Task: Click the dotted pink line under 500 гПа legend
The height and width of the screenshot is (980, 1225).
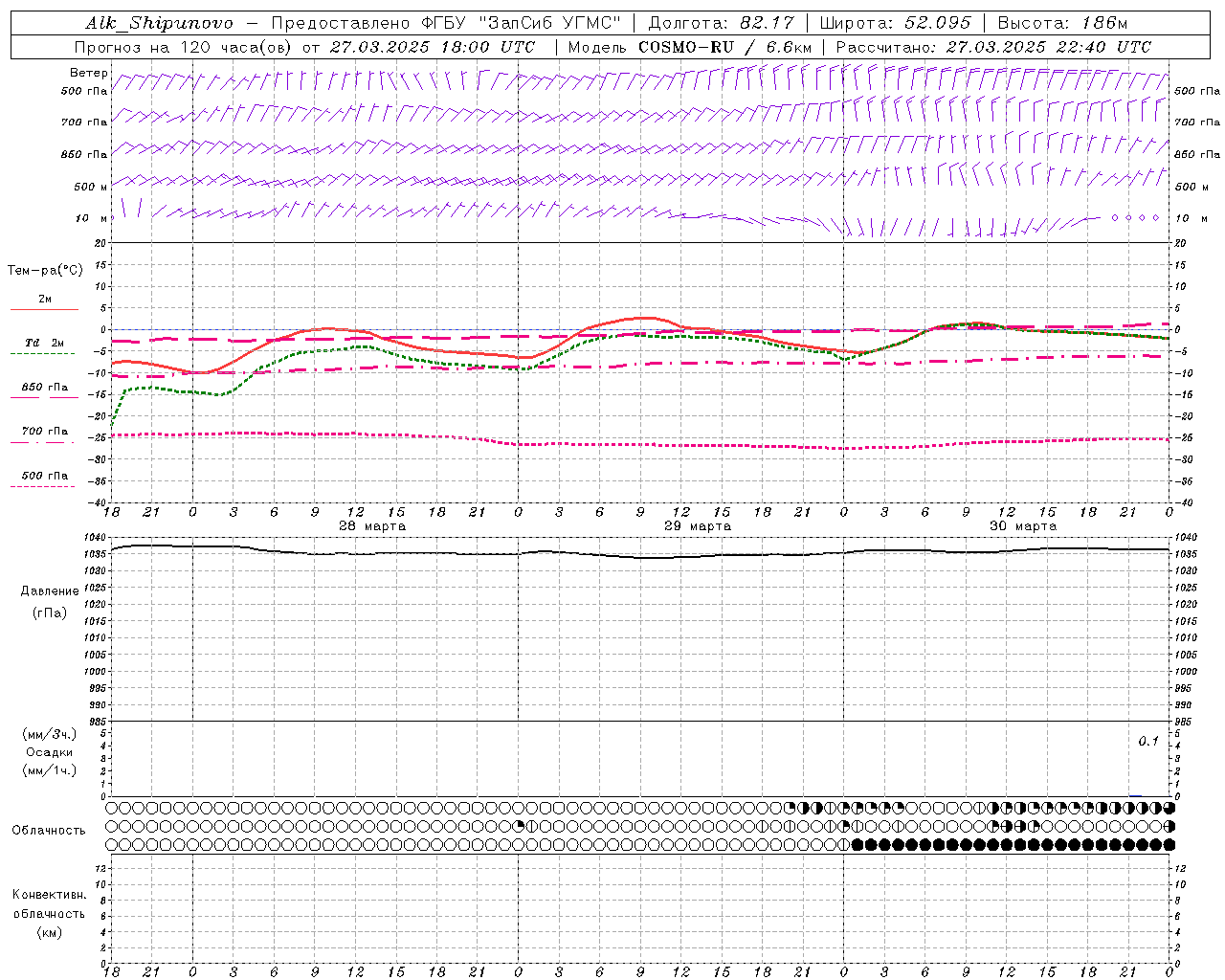Action: click(42, 486)
